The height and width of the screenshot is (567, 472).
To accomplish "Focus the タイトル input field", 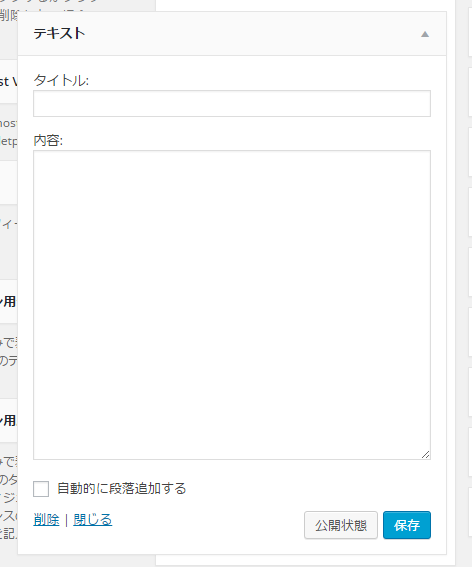I will tap(232, 103).
